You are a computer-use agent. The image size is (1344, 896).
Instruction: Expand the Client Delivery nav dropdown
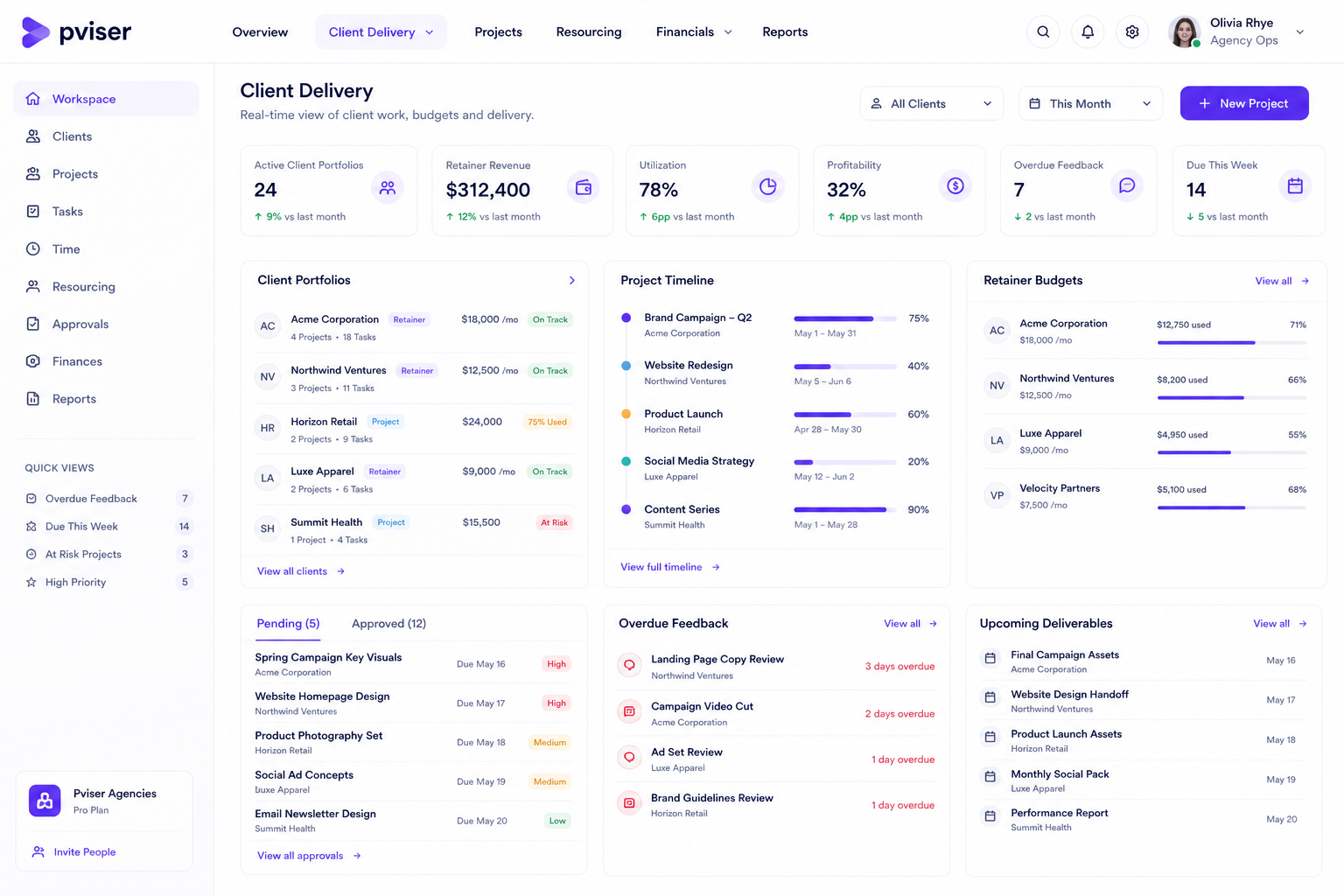pos(381,32)
